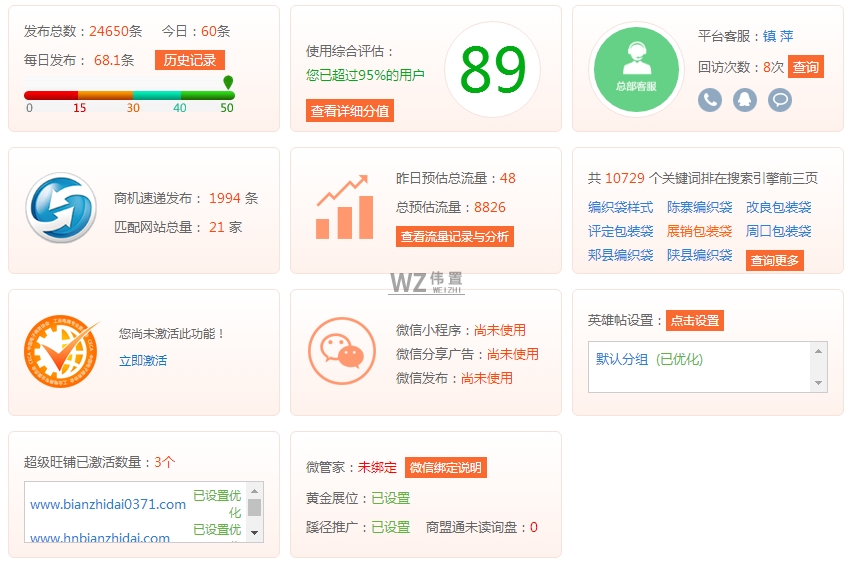Click 查询 button next to 回访次数

[806, 67]
